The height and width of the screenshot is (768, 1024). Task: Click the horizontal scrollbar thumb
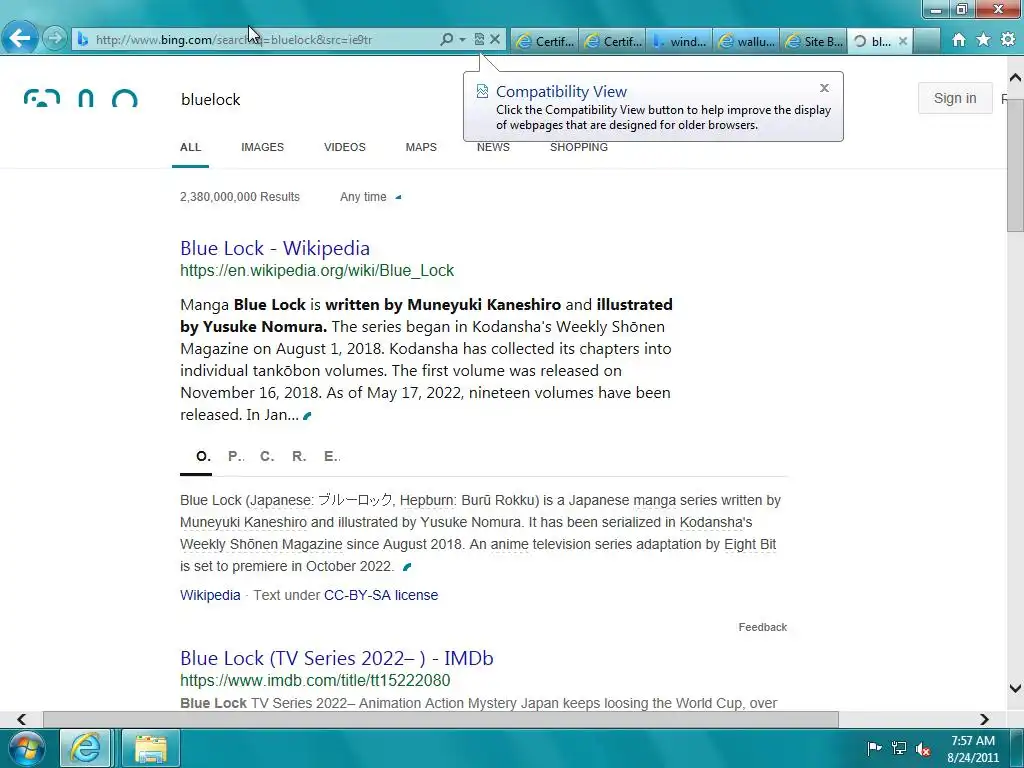(441, 719)
